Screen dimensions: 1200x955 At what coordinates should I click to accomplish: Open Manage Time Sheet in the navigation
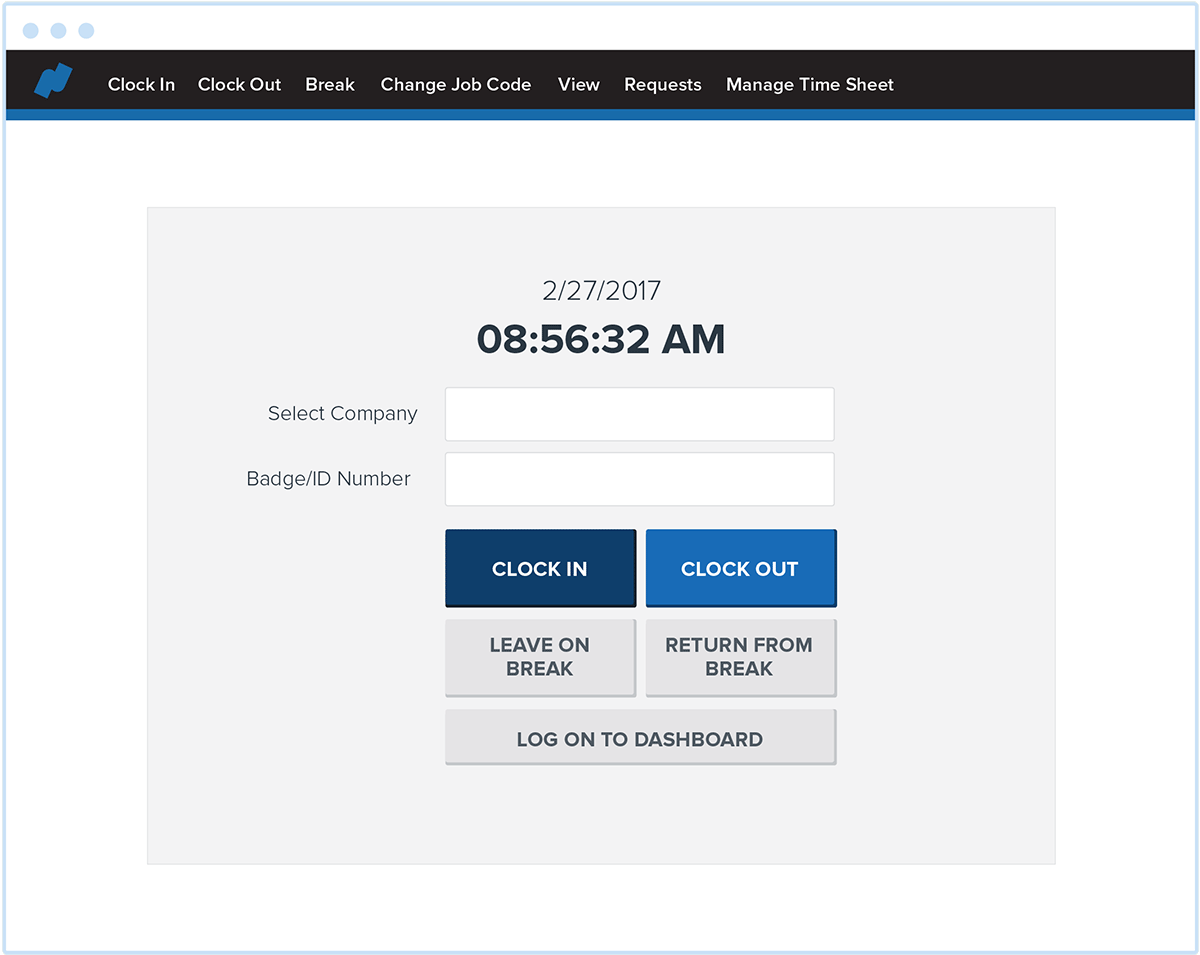pos(810,85)
